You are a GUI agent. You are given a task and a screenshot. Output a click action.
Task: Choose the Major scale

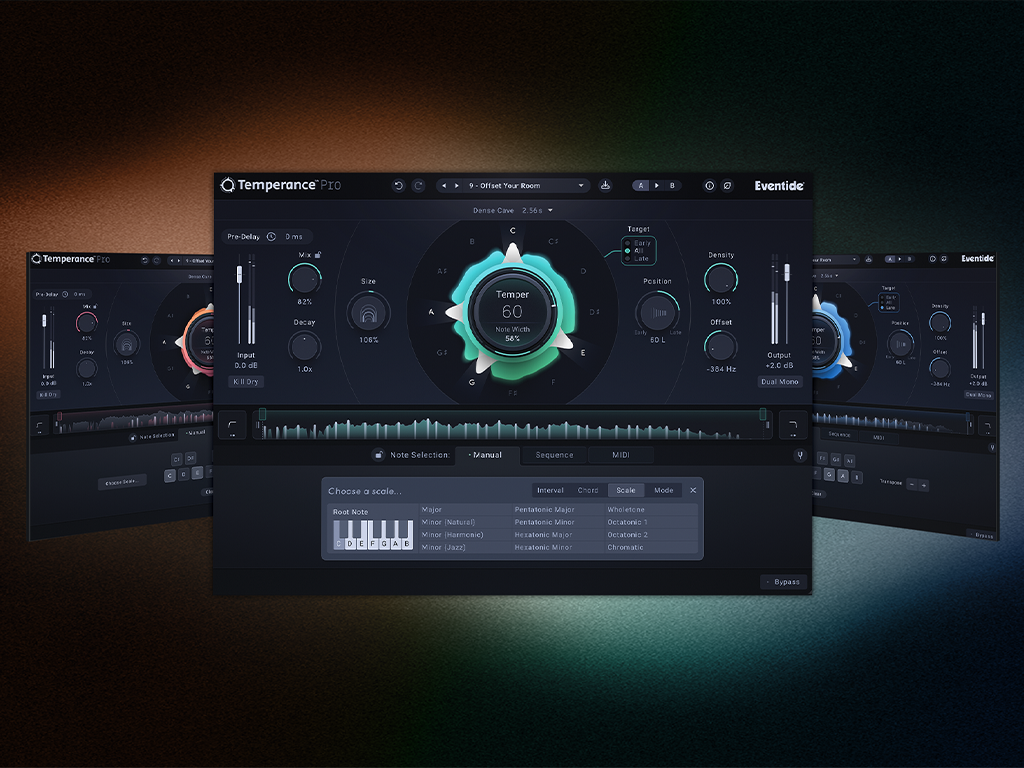pyautogui.click(x=465, y=509)
